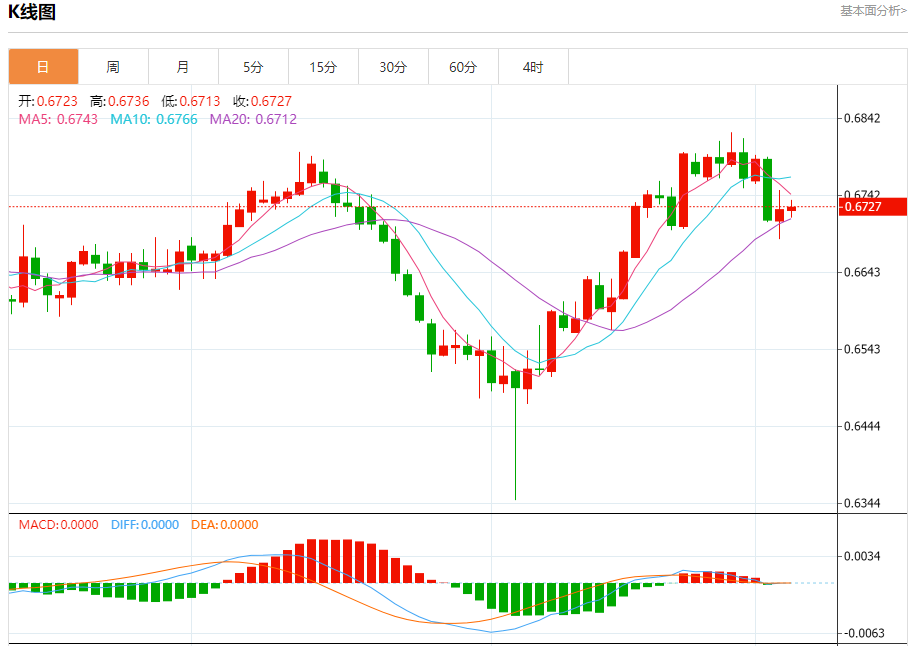Click the 高:0.6736 high value
The image size is (911, 646).
pyautogui.click(x=120, y=101)
